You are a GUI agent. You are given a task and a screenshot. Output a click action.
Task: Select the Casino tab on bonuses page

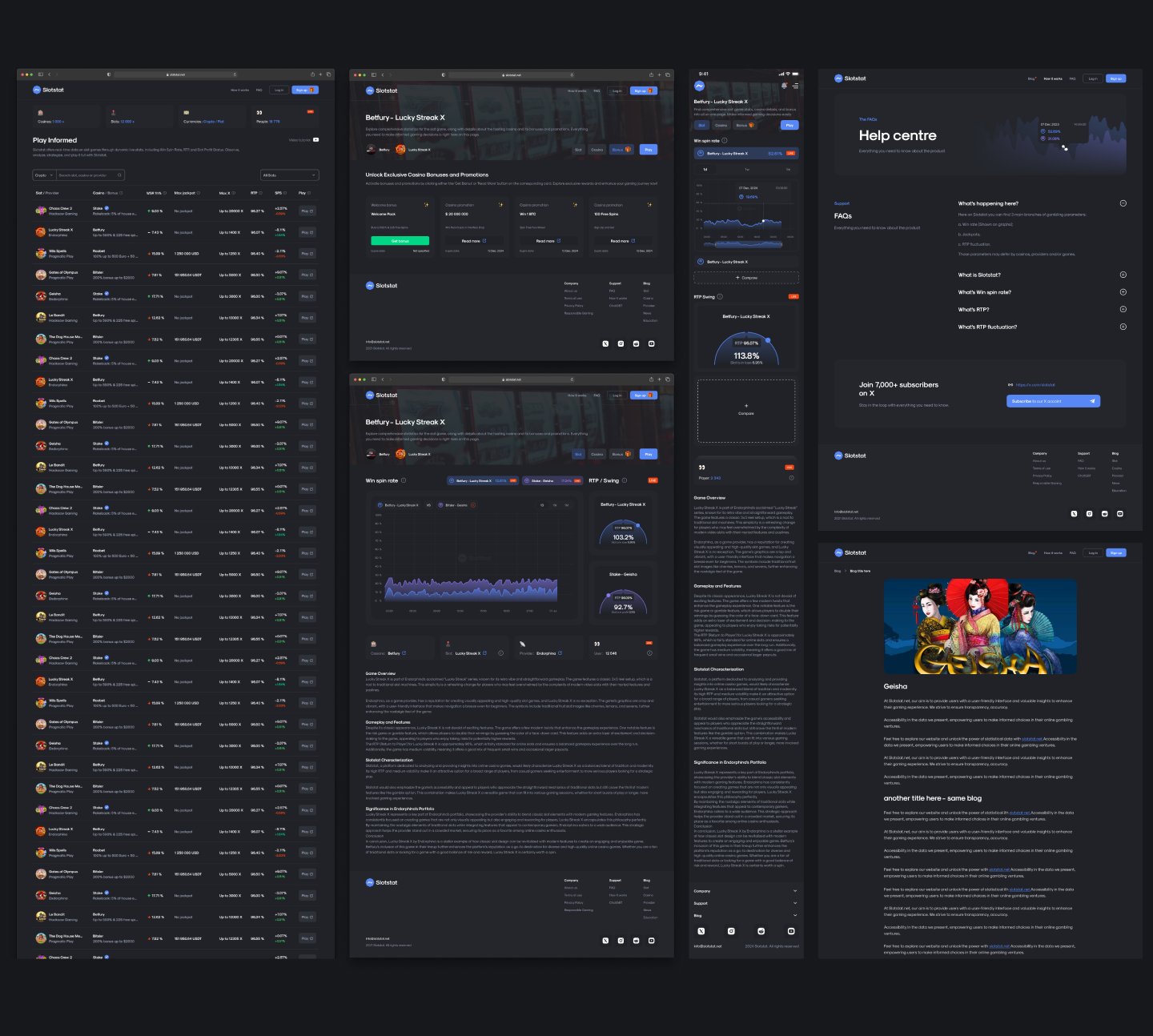coord(597,150)
